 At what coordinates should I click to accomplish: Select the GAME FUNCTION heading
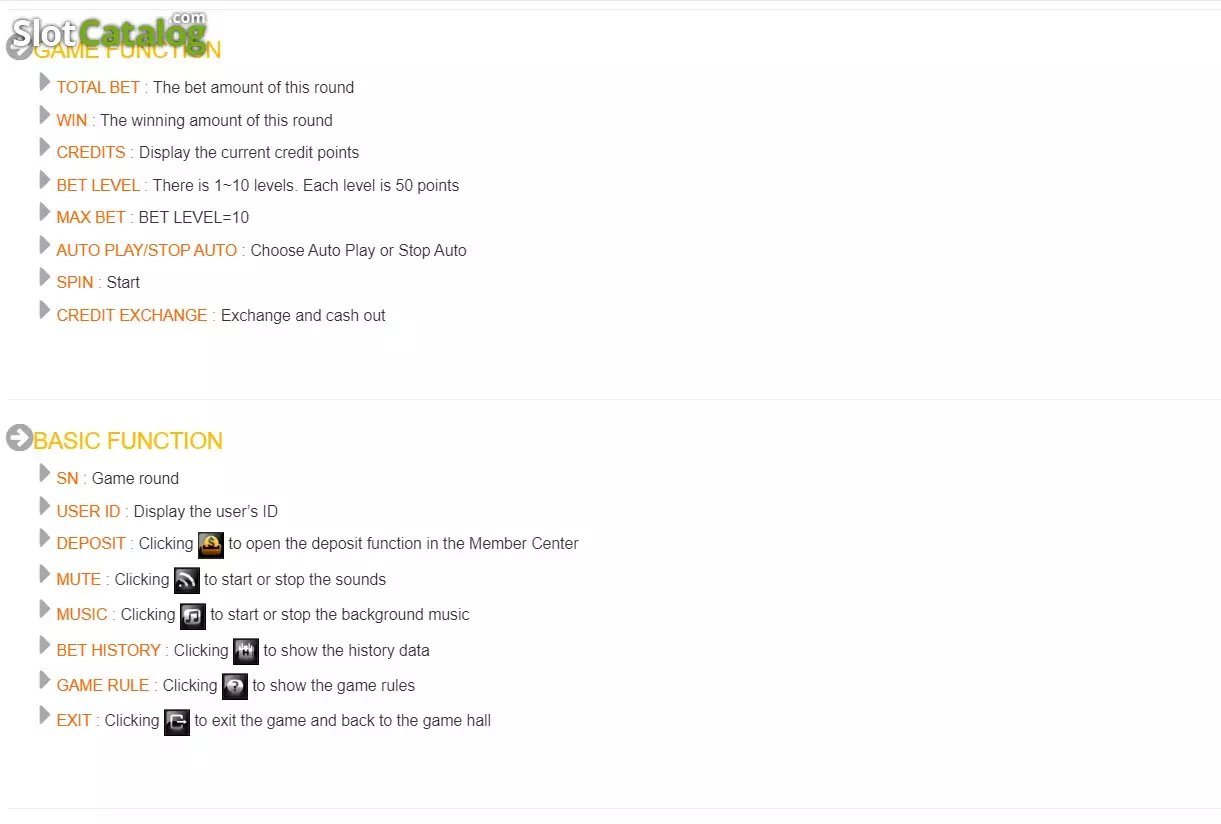click(127, 50)
